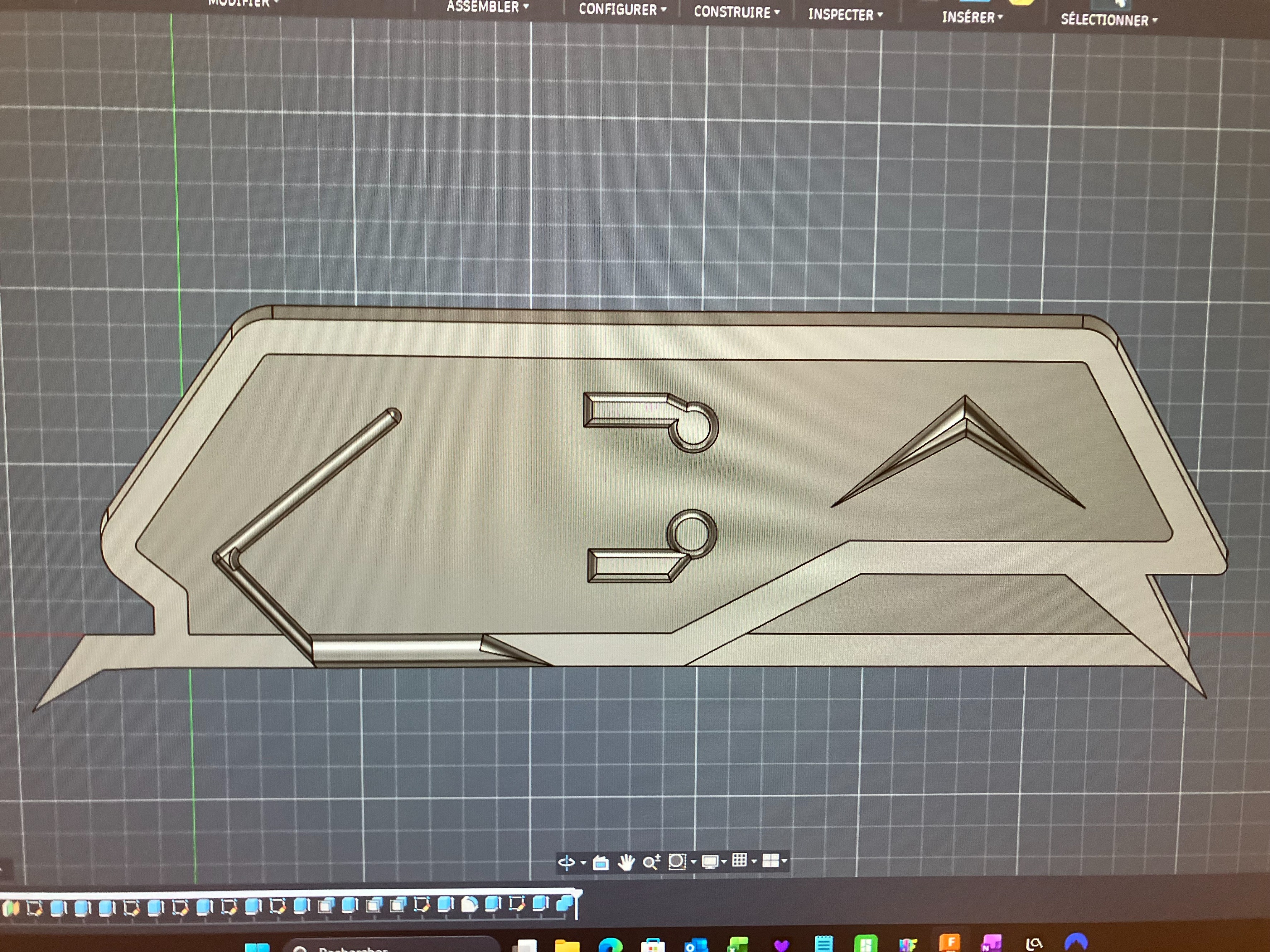Click the Grid and Snaps icon
Viewport: 1270px width, 952px height.
739,860
